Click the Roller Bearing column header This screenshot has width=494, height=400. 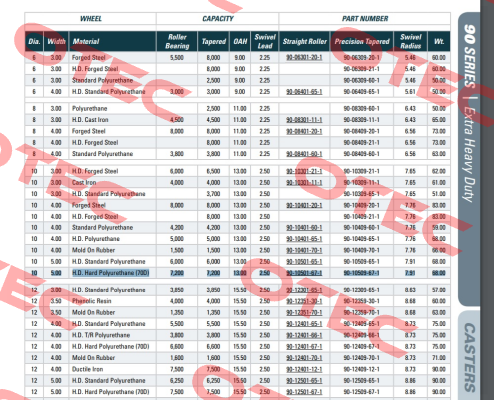(177, 42)
